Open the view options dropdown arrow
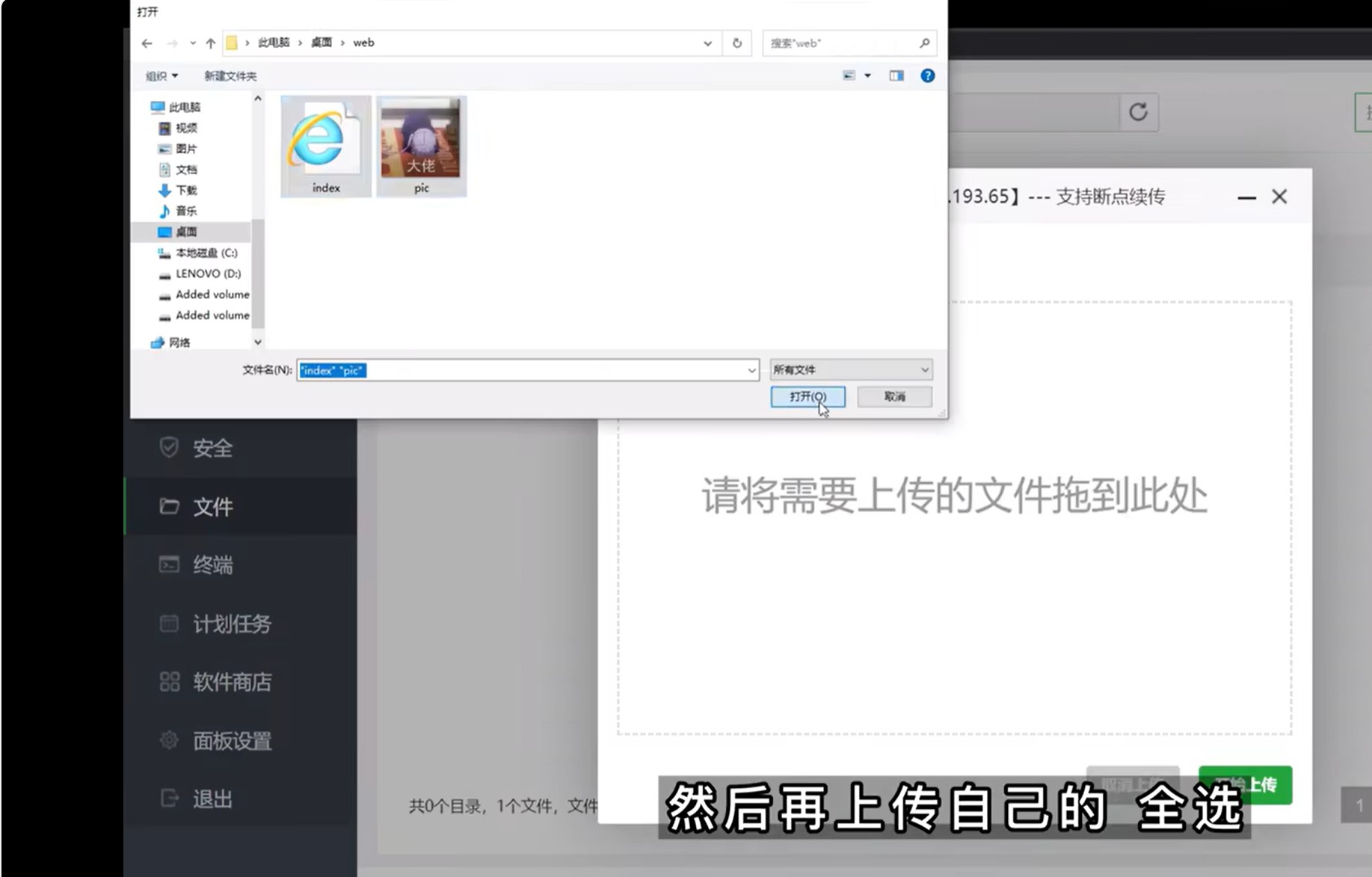1372x877 pixels. click(867, 76)
